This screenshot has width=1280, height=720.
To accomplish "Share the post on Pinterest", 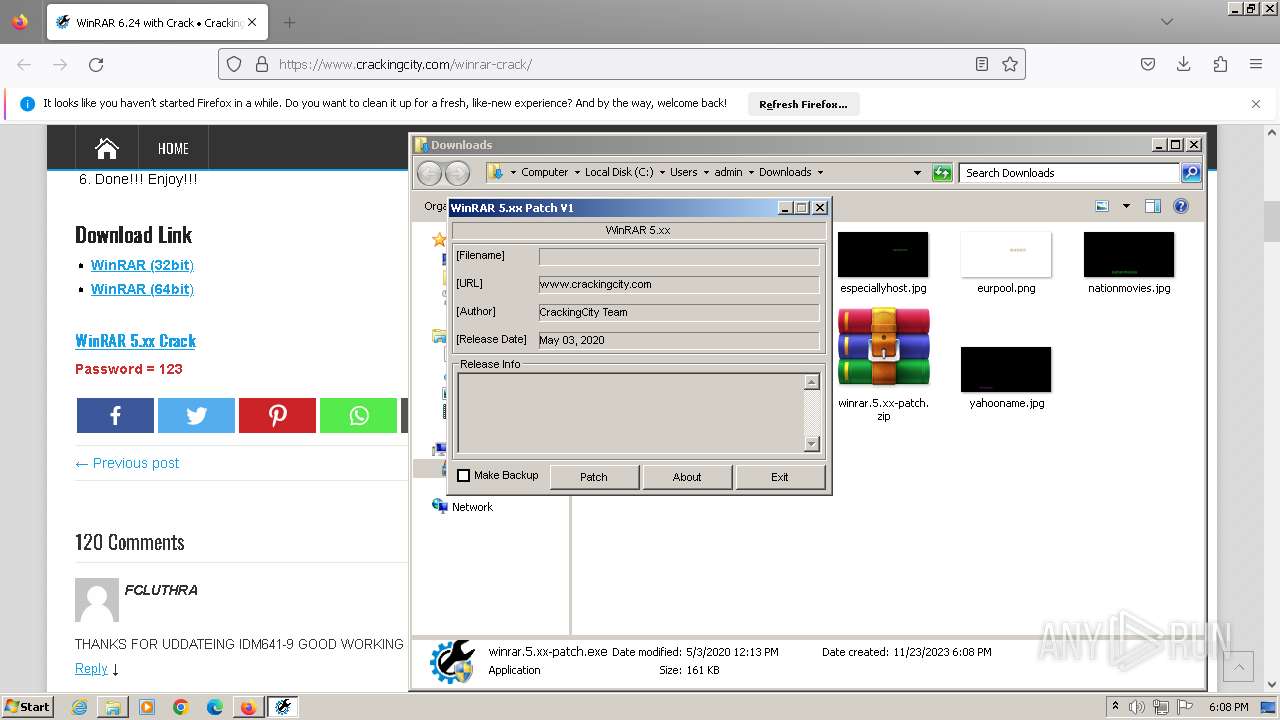I will click(x=277, y=415).
